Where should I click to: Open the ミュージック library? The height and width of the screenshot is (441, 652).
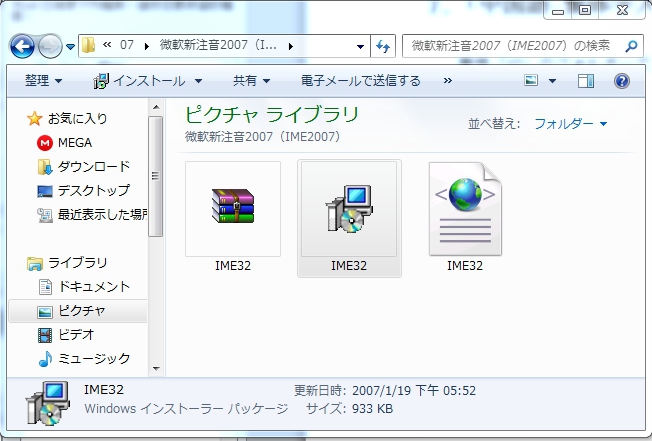84,359
